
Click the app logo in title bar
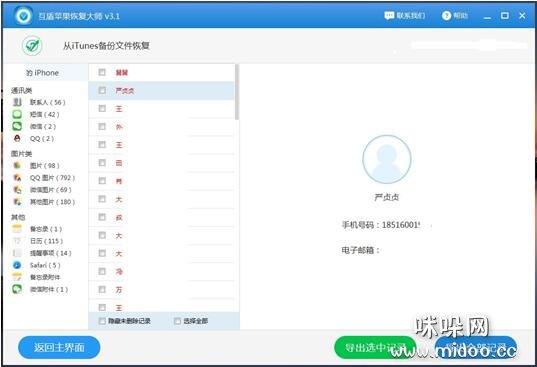point(23,15)
